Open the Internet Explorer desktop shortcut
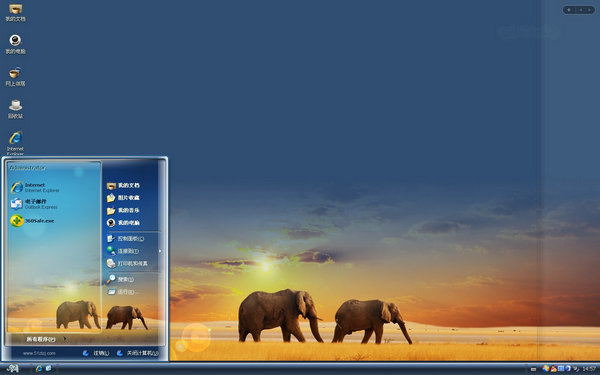 pyautogui.click(x=15, y=143)
